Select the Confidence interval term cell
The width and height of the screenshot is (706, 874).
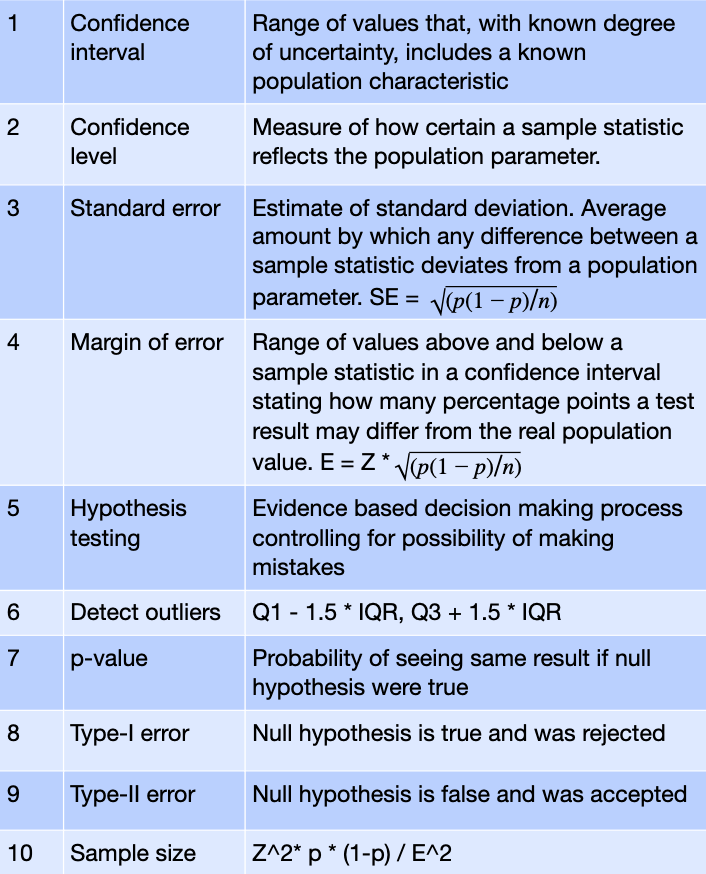tap(154, 51)
